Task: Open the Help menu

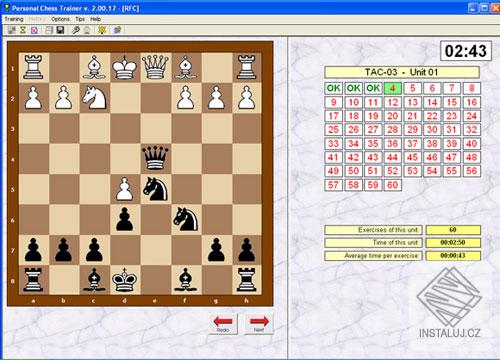Action: click(x=95, y=19)
